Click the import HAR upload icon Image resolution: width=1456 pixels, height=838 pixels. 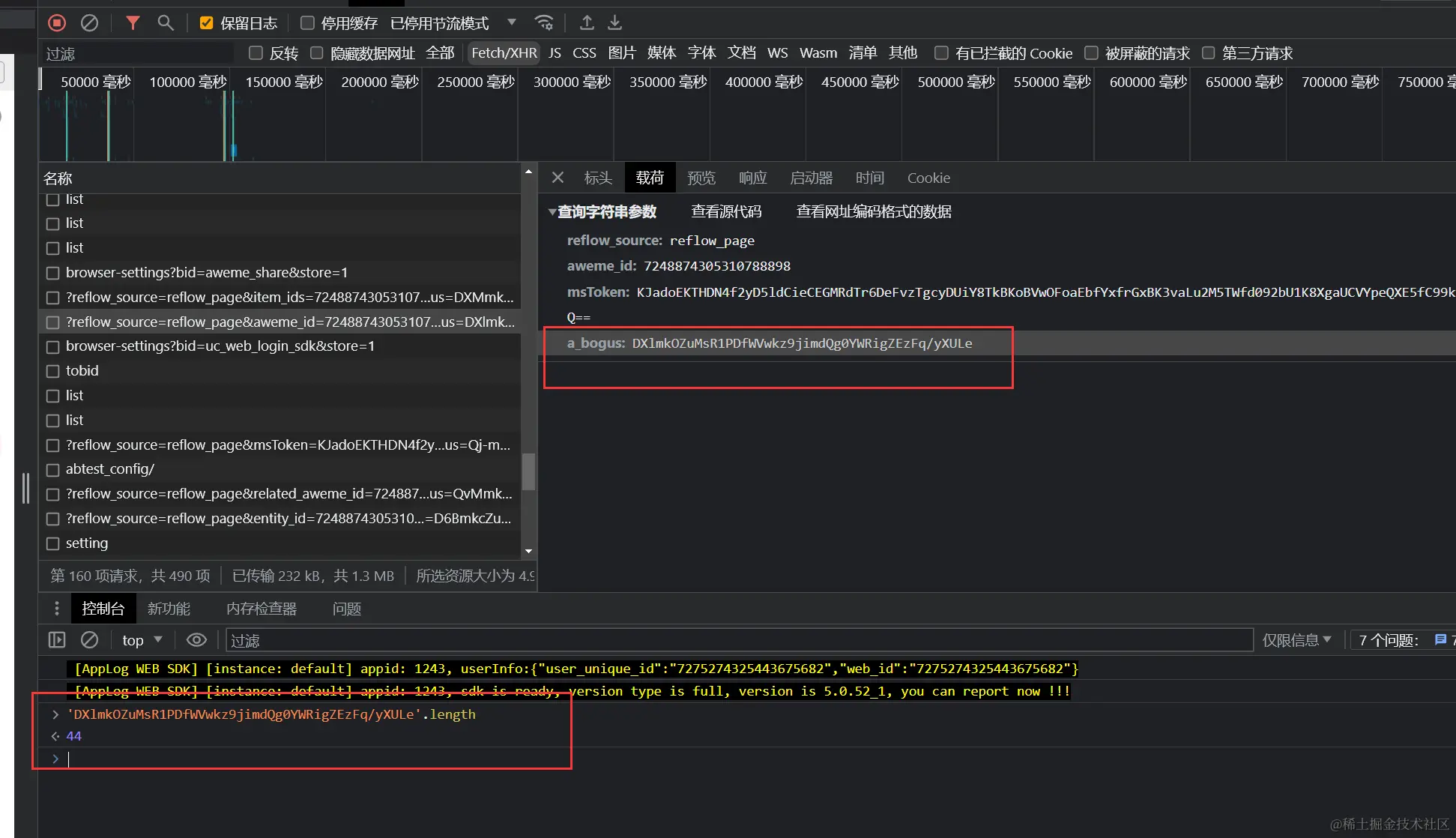pyautogui.click(x=587, y=23)
